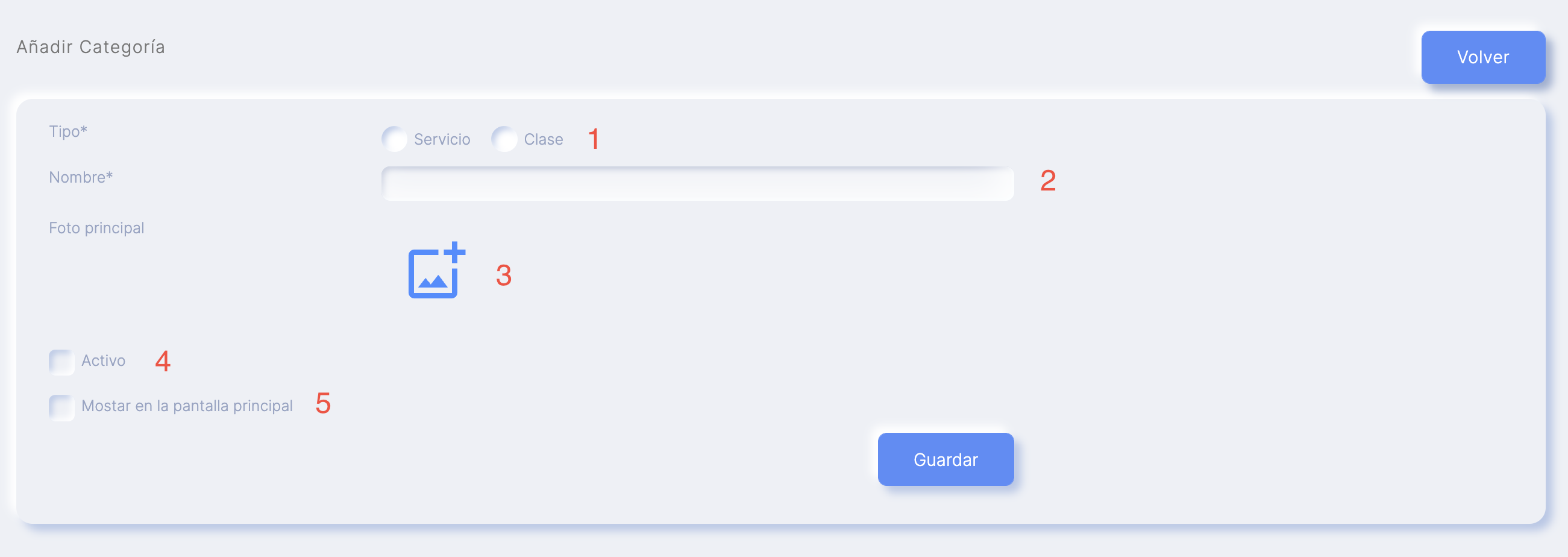Click the Añadir Categoría page heading
The width and height of the screenshot is (1568, 557).
point(91,47)
